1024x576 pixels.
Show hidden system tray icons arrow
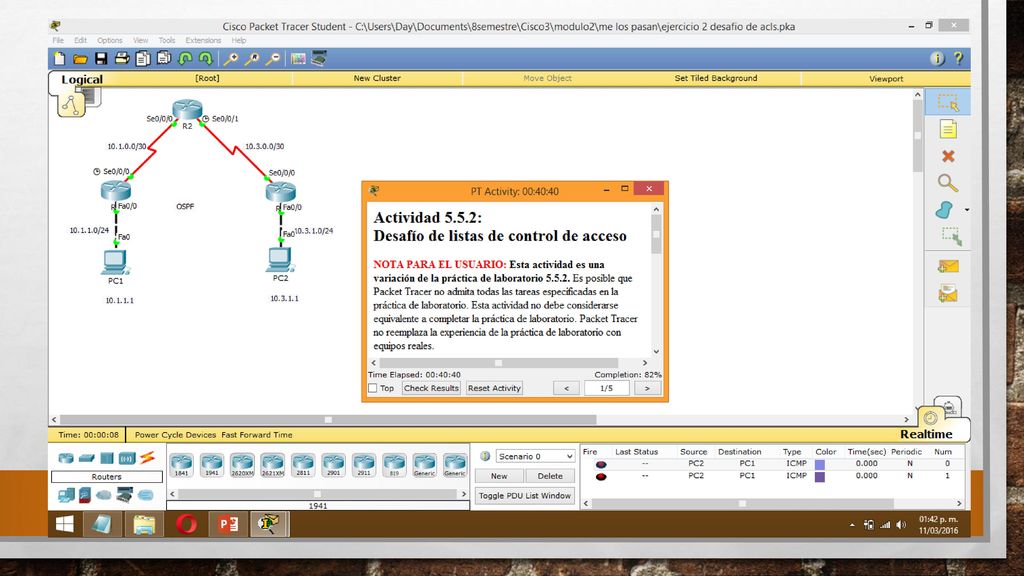(x=852, y=524)
